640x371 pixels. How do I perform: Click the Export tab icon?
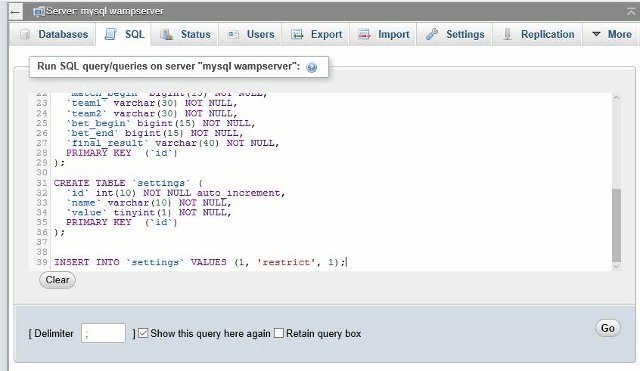tap(297, 34)
